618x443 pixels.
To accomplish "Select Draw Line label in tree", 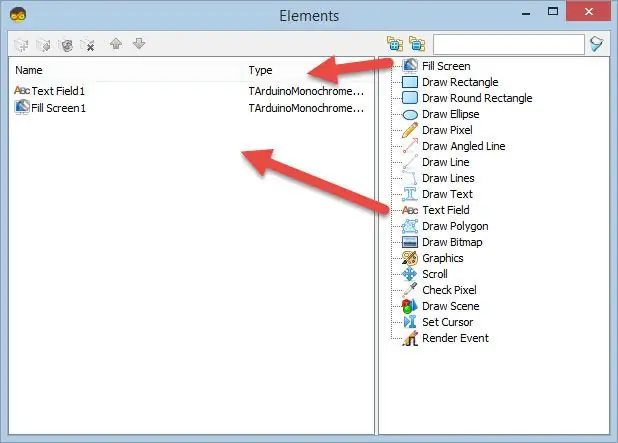I will pyautogui.click(x=445, y=162).
